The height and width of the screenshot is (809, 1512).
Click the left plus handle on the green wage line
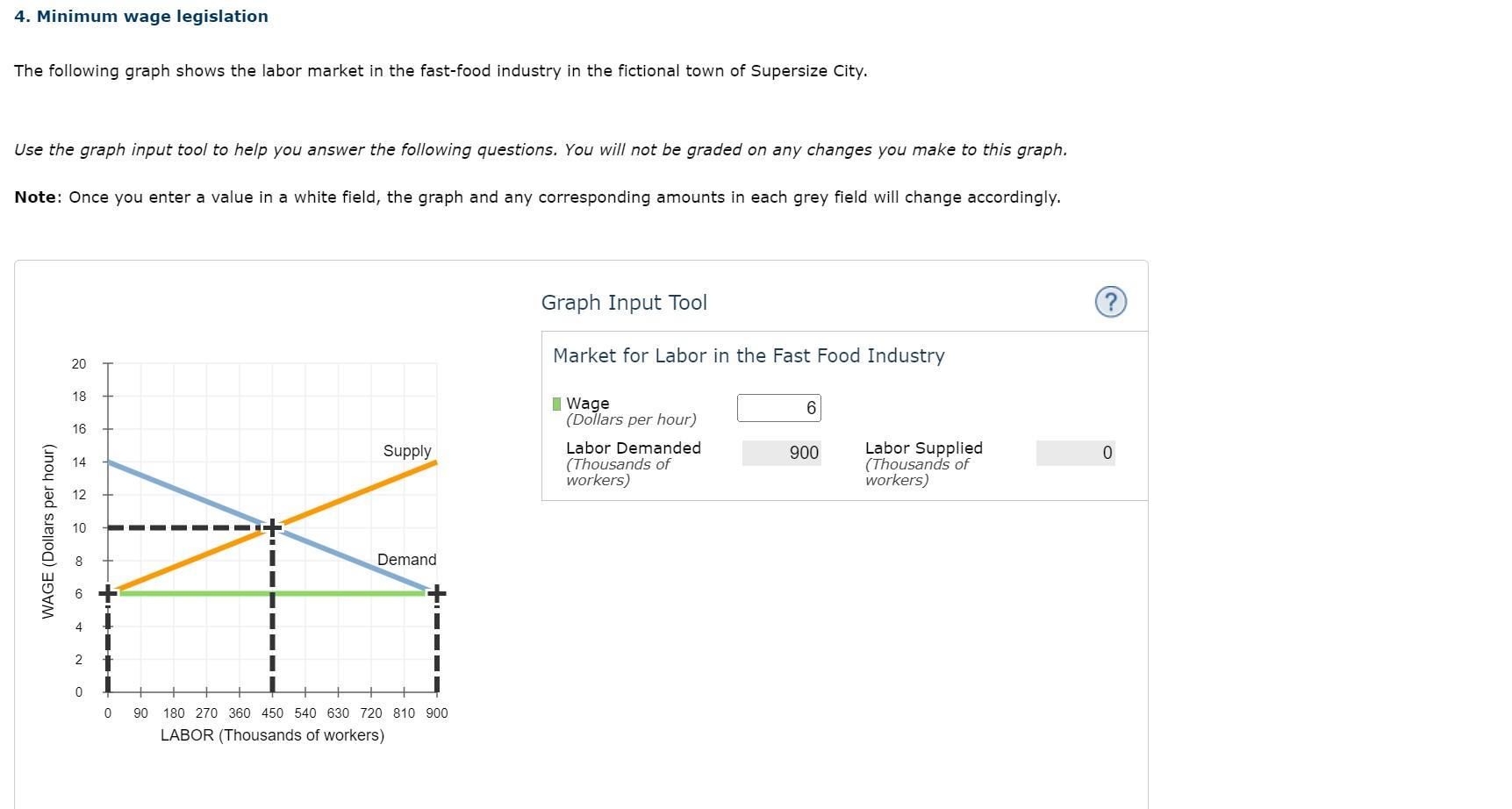[x=106, y=593]
